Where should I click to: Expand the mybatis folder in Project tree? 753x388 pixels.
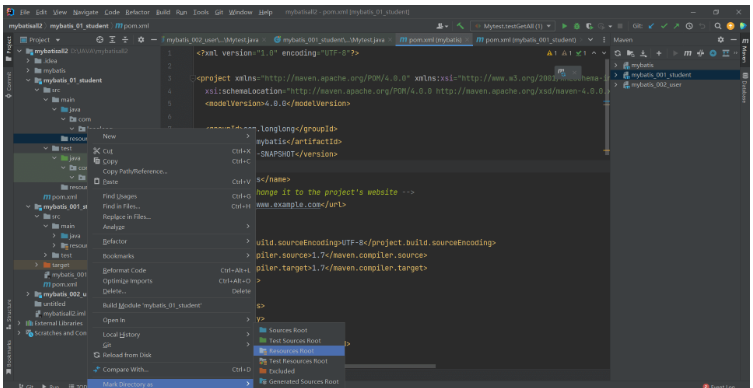click(x=28, y=70)
